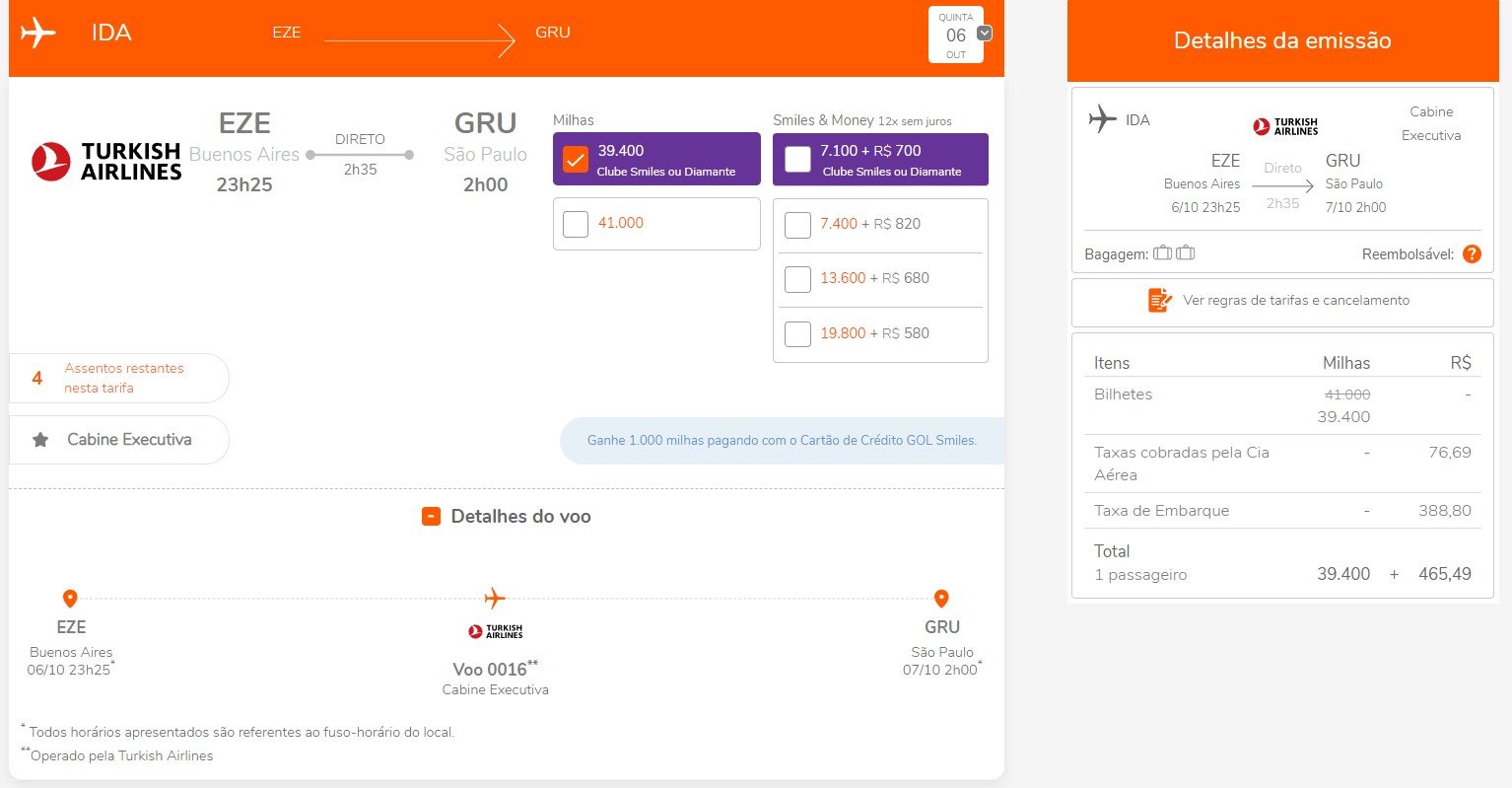The height and width of the screenshot is (788, 1512).
Task: Click the 1 passageiro label
Action: [x=1140, y=574]
